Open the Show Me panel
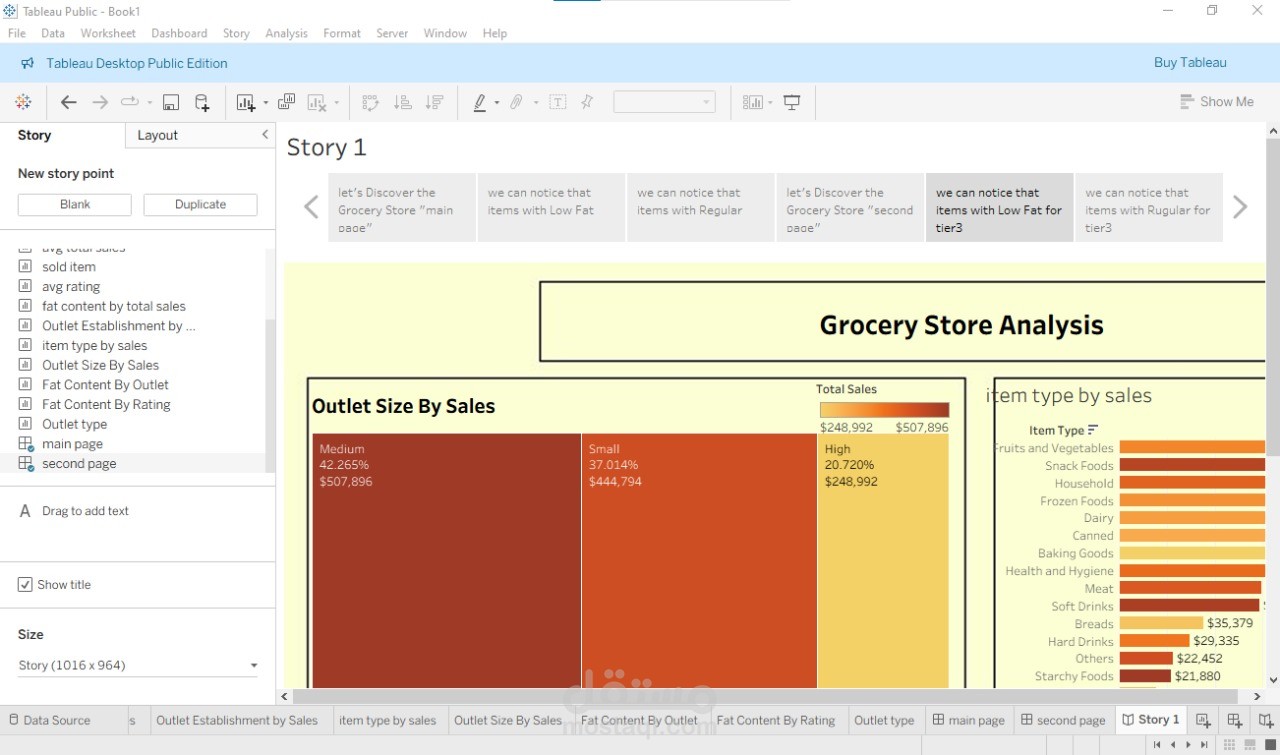Image resolution: width=1280 pixels, height=755 pixels. [1216, 101]
